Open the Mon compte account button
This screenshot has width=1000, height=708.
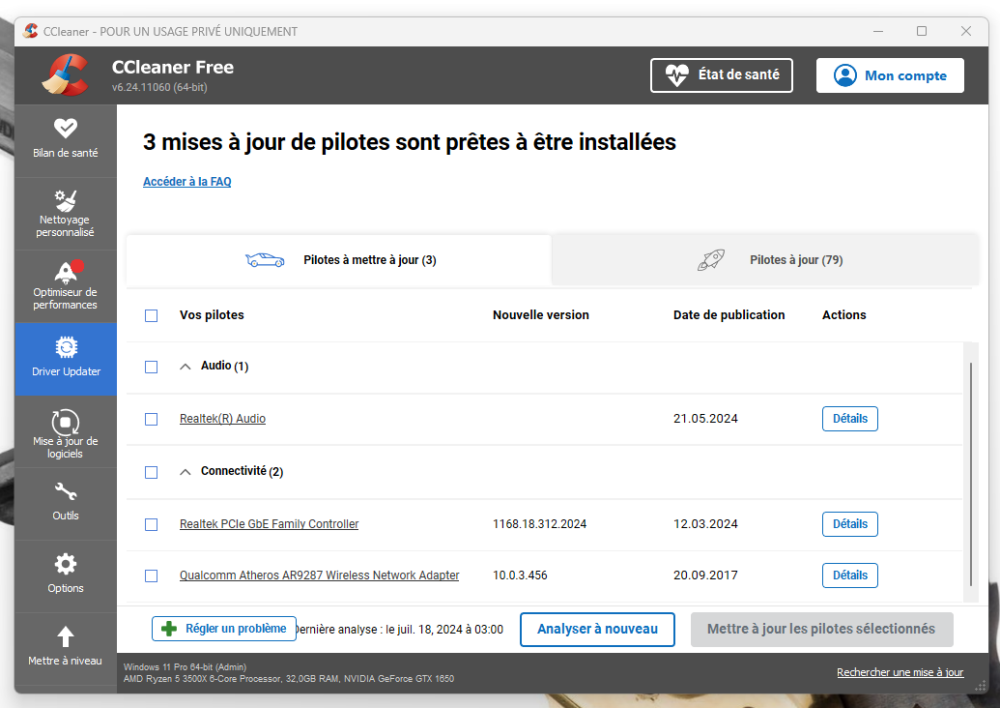coord(889,76)
